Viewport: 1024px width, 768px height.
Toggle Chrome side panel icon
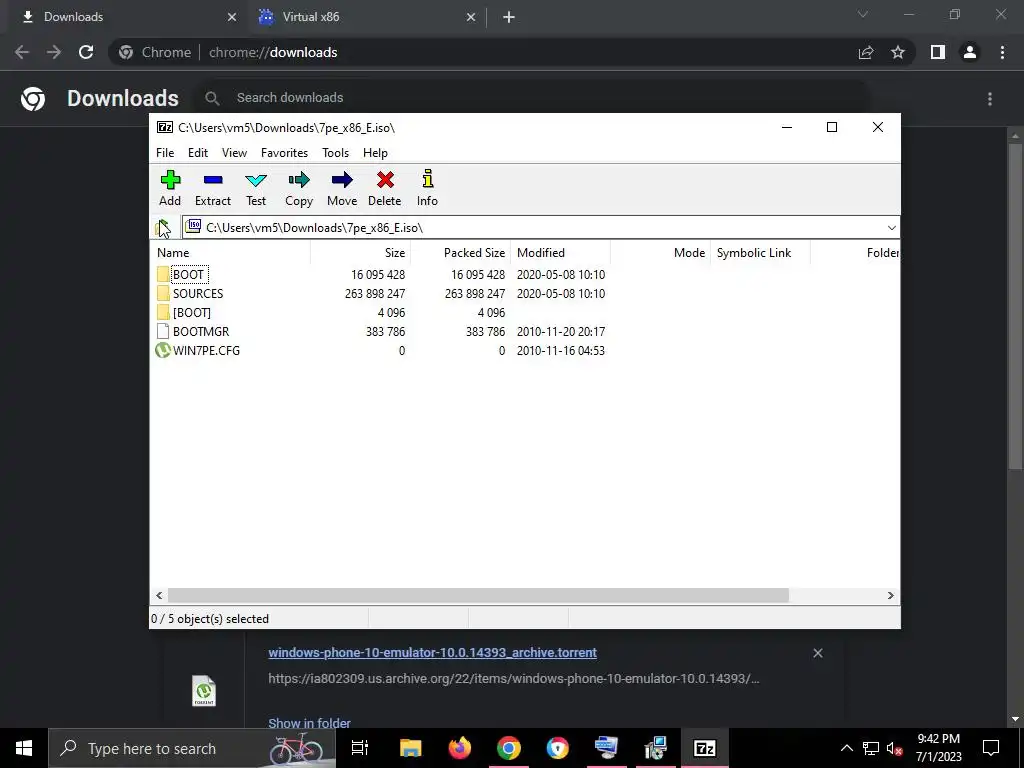coord(938,52)
